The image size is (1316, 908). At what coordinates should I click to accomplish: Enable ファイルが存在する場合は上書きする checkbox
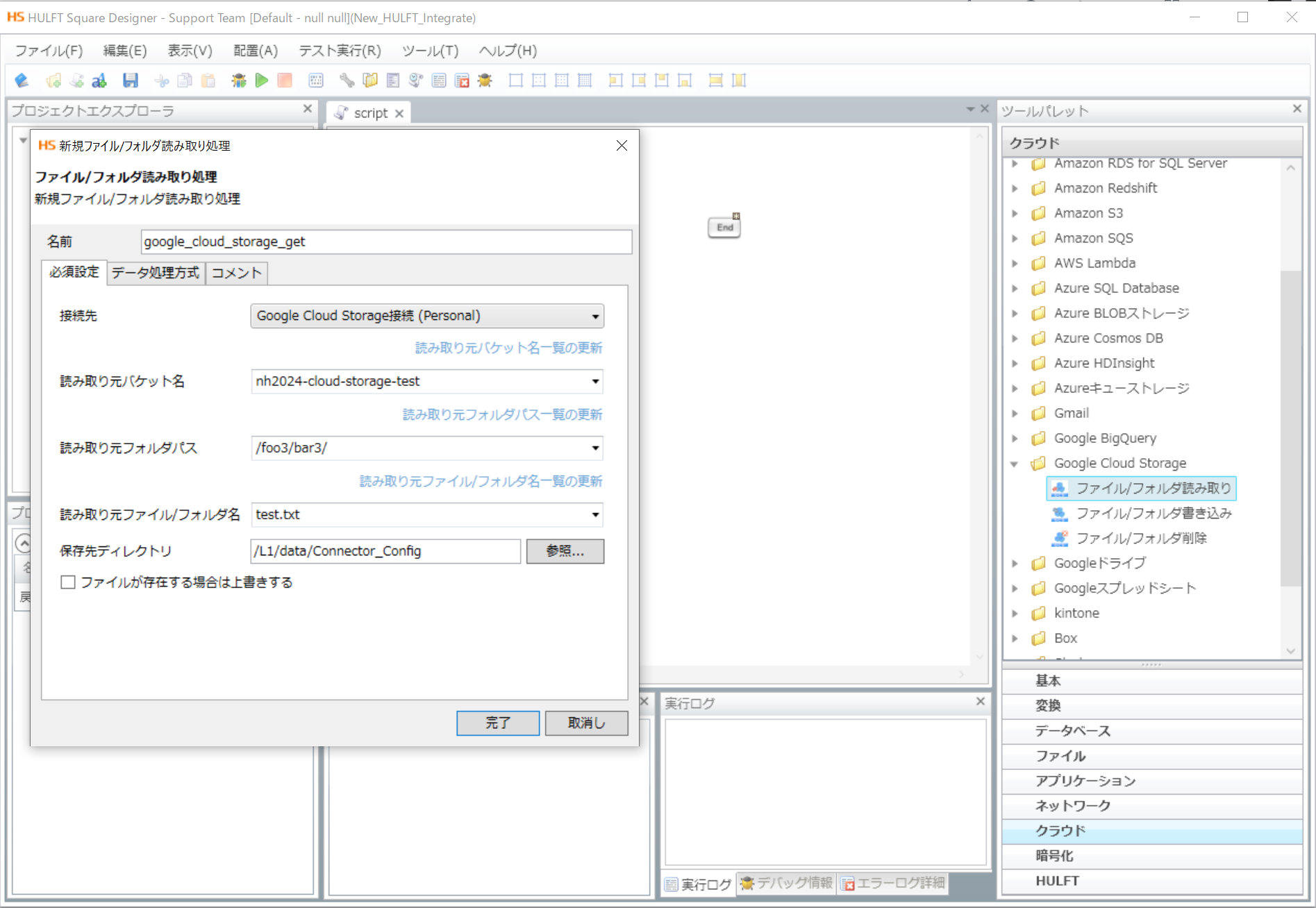(68, 582)
